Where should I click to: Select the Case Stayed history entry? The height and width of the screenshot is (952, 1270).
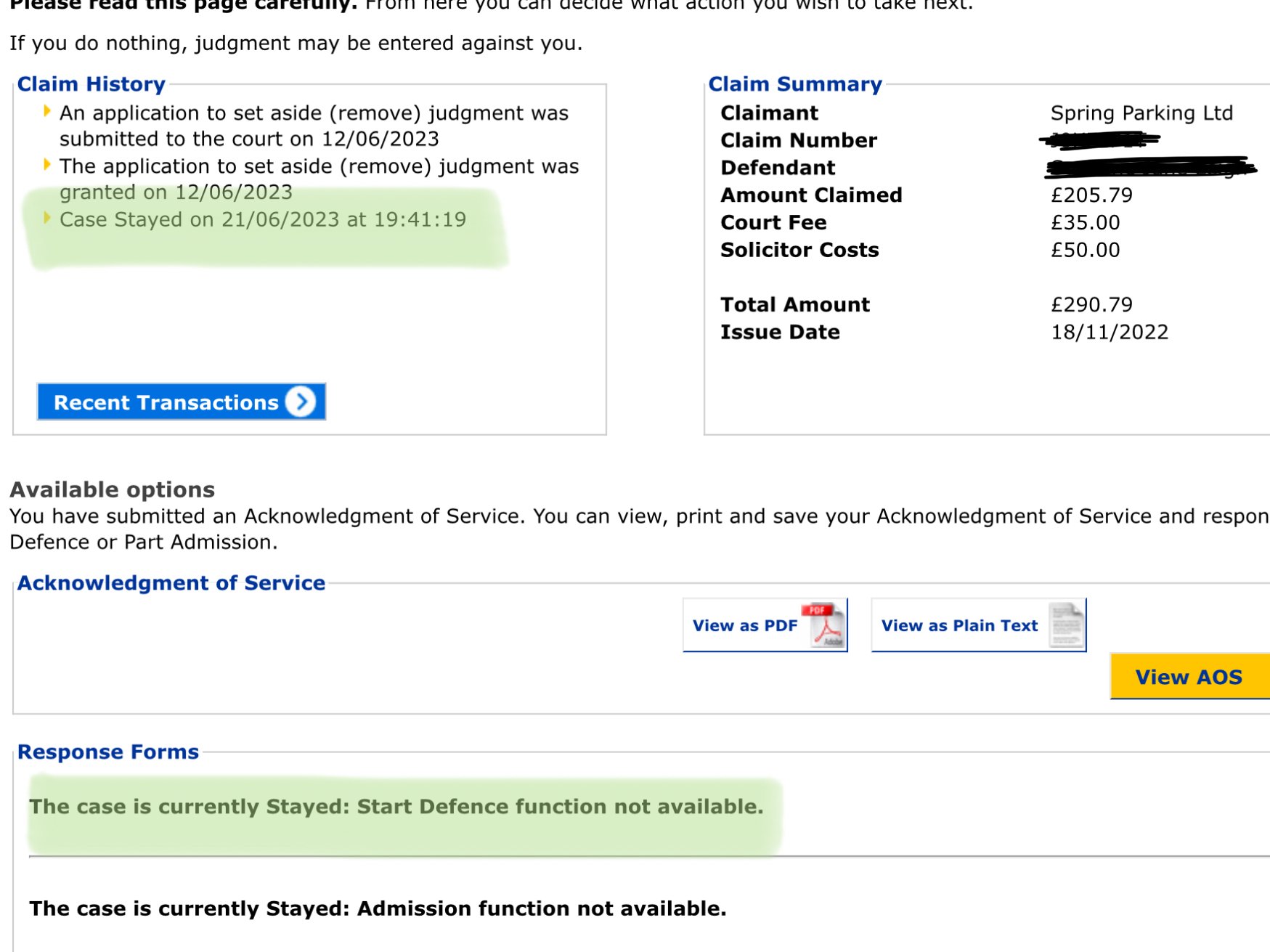[263, 219]
